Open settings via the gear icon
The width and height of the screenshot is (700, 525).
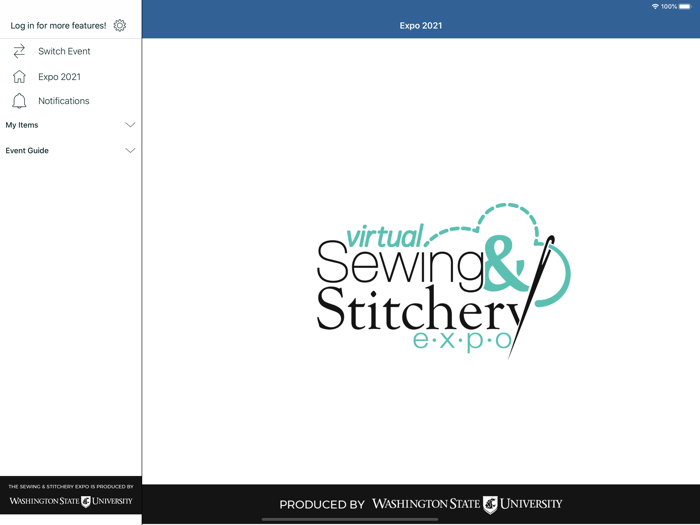(x=120, y=25)
